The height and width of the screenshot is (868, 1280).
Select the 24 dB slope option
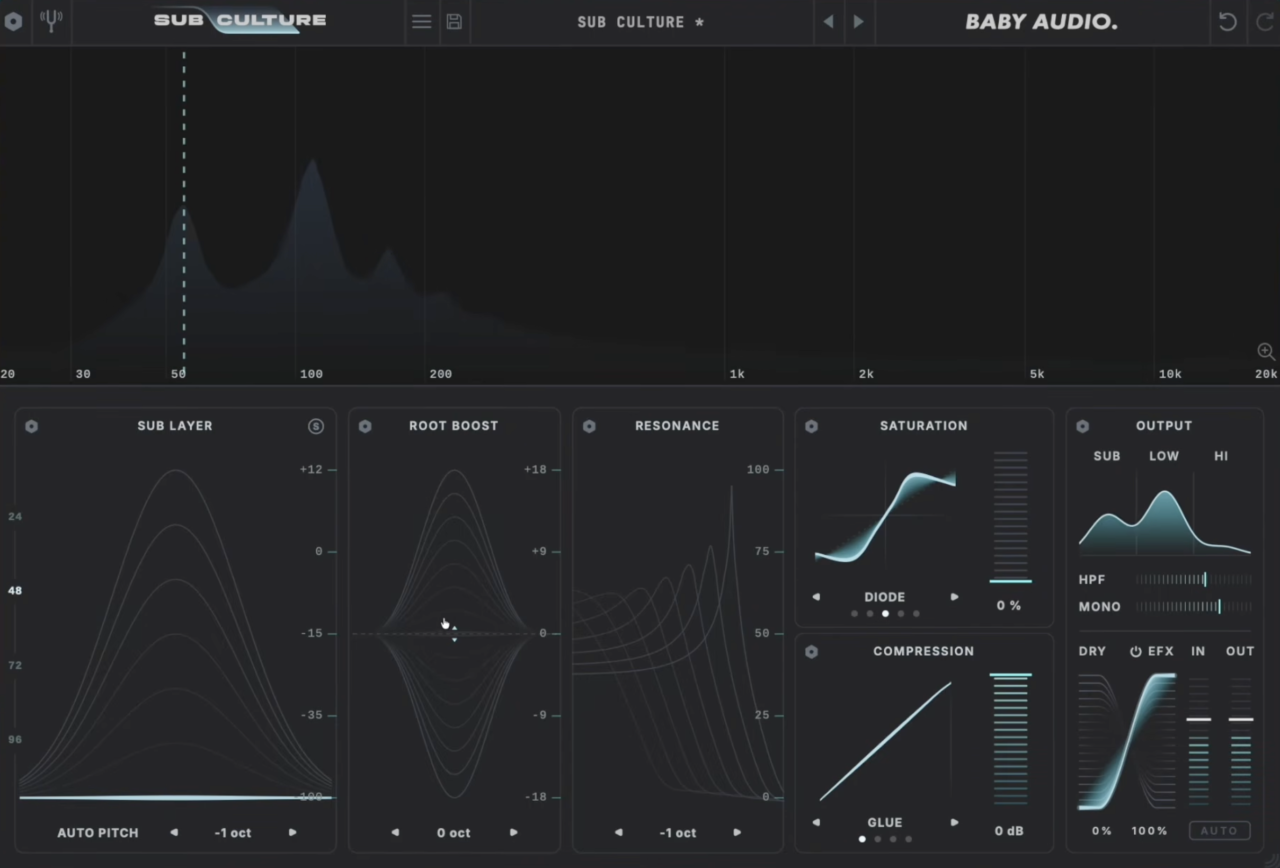pos(15,516)
